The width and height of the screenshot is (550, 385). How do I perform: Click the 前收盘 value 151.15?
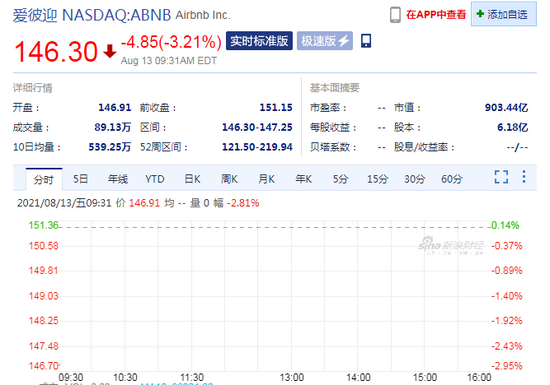276,107
